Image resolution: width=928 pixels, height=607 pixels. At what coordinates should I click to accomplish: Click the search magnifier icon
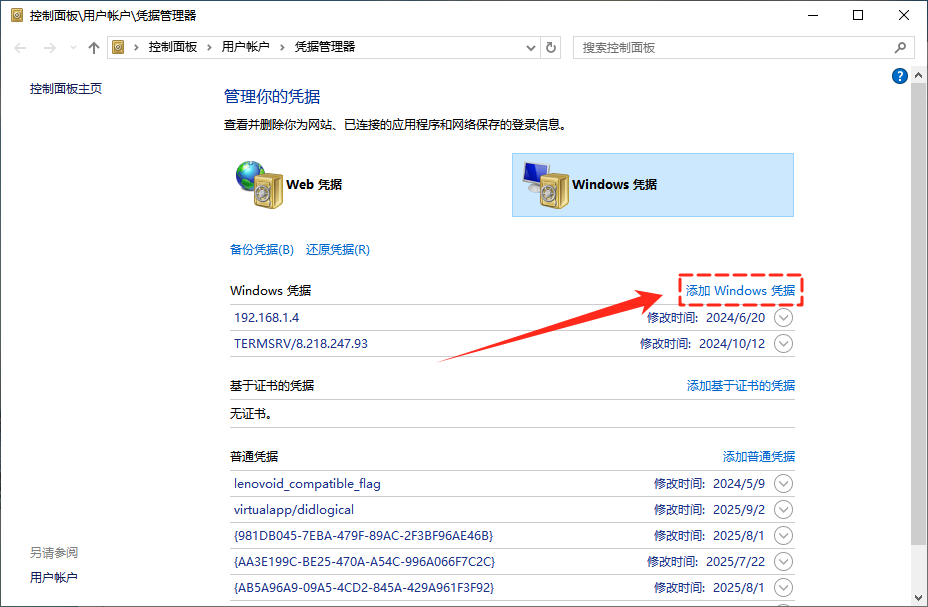900,48
